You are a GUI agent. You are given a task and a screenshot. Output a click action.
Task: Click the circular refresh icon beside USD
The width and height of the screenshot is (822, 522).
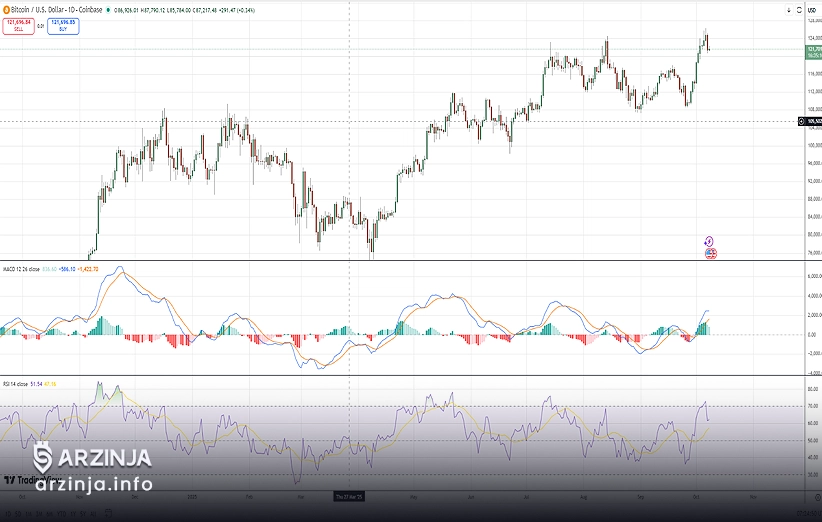pos(800,11)
